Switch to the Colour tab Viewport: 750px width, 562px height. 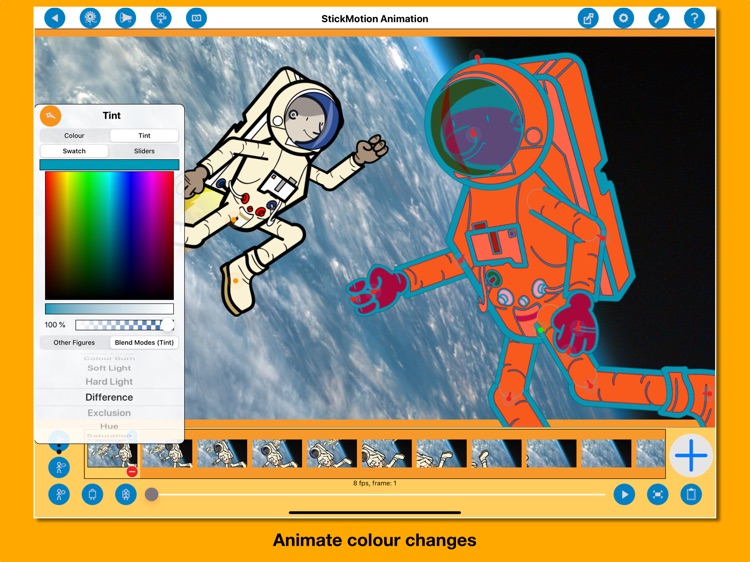[74, 135]
